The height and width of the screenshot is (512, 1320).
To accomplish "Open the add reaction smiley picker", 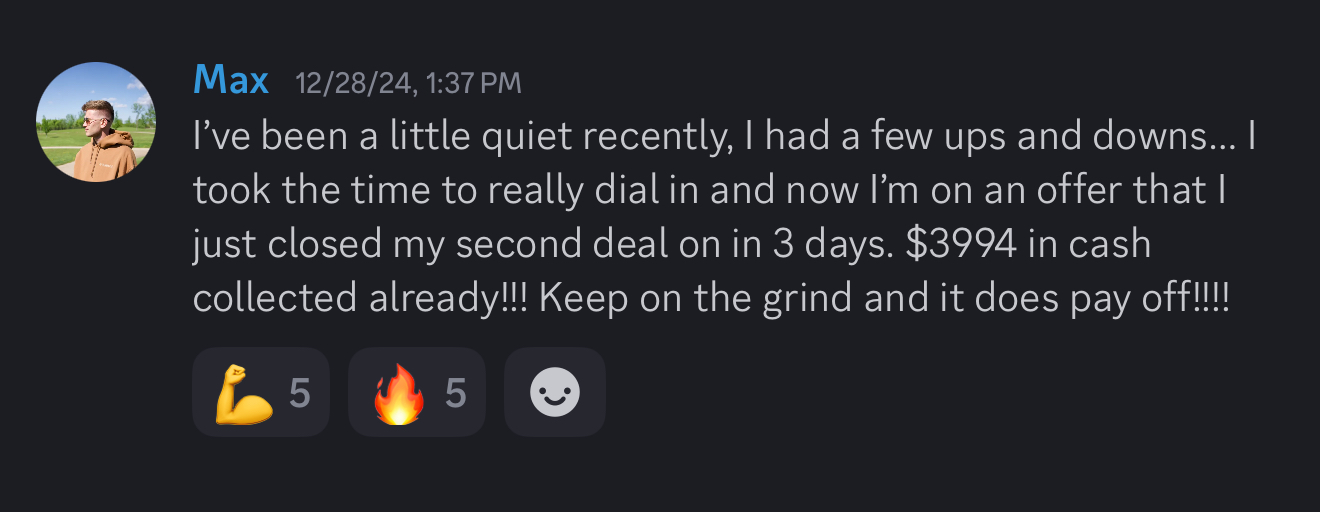I will 554,393.
